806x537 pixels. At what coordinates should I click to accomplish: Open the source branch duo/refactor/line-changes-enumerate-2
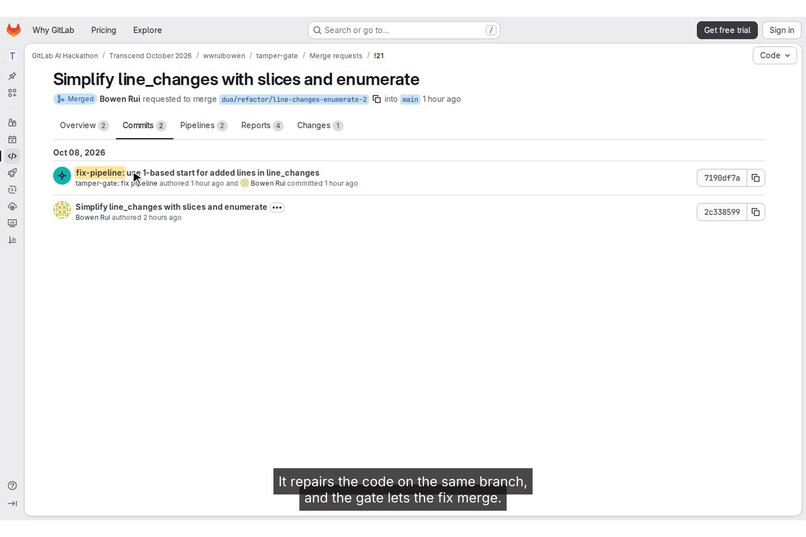(294, 99)
